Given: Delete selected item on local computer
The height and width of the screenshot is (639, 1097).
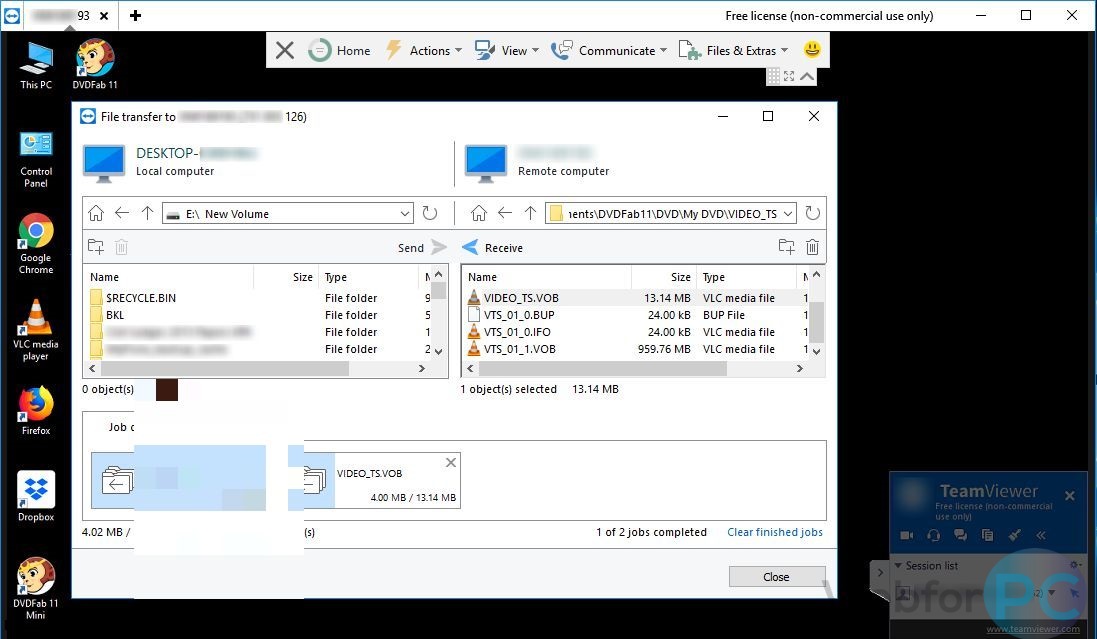Looking at the screenshot, I should tap(121, 247).
